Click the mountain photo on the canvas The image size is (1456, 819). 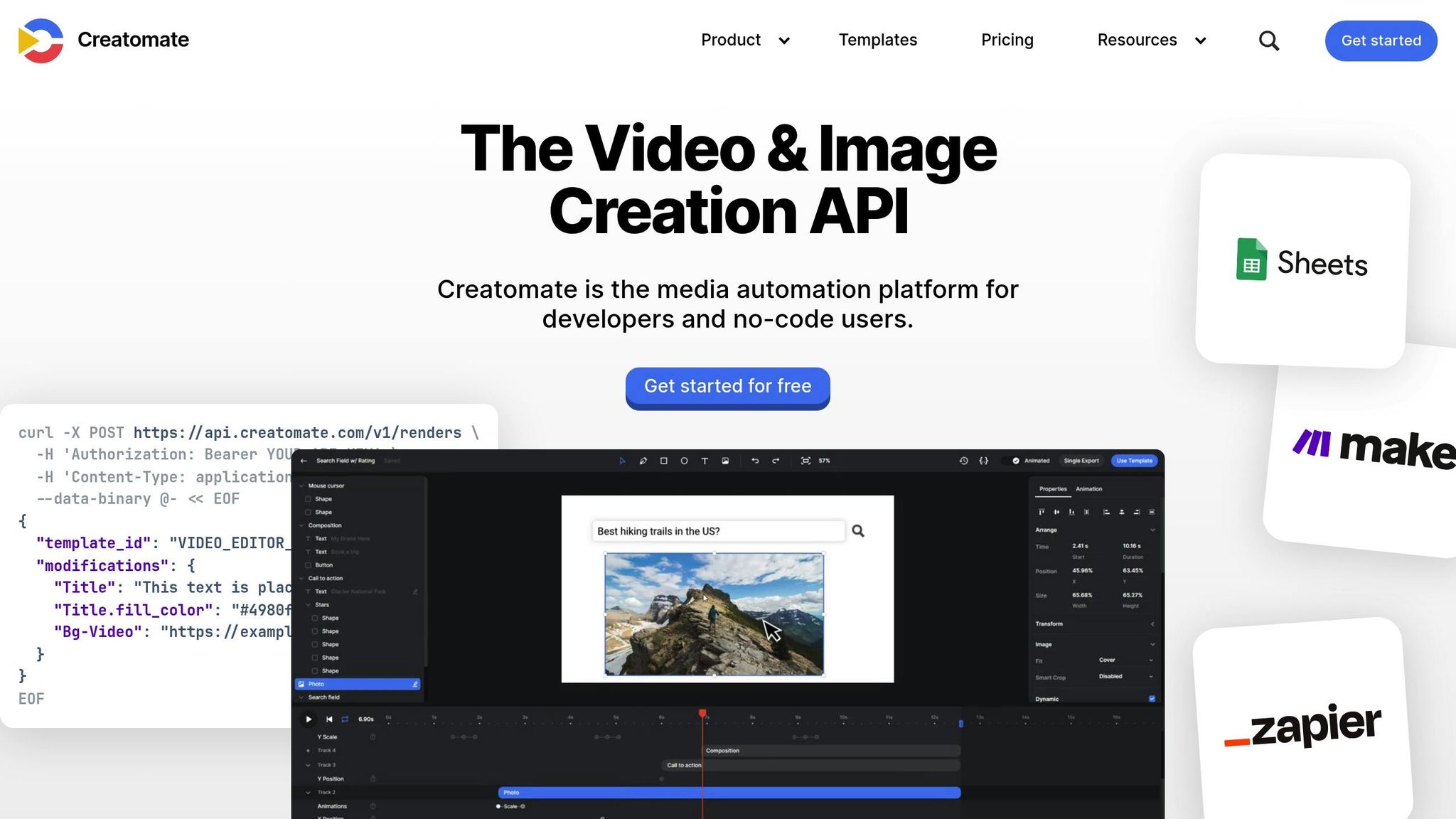(714, 614)
